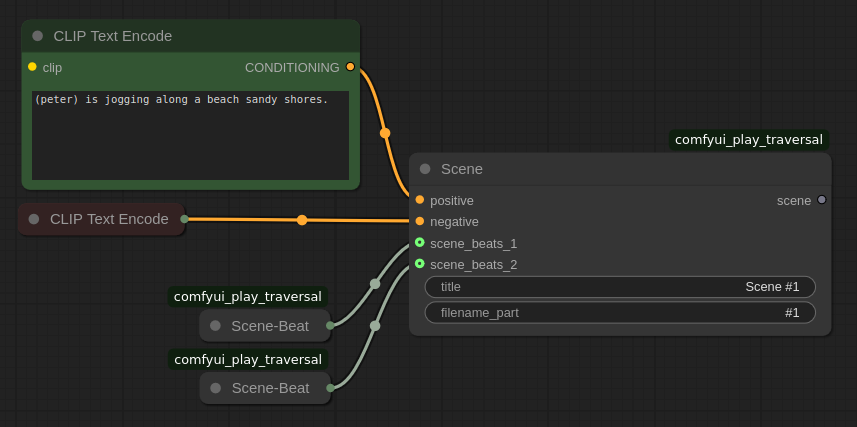Click the collapsed CLIP Text Encode output socket
This screenshot has height=427, width=857.
click(185, 219)
